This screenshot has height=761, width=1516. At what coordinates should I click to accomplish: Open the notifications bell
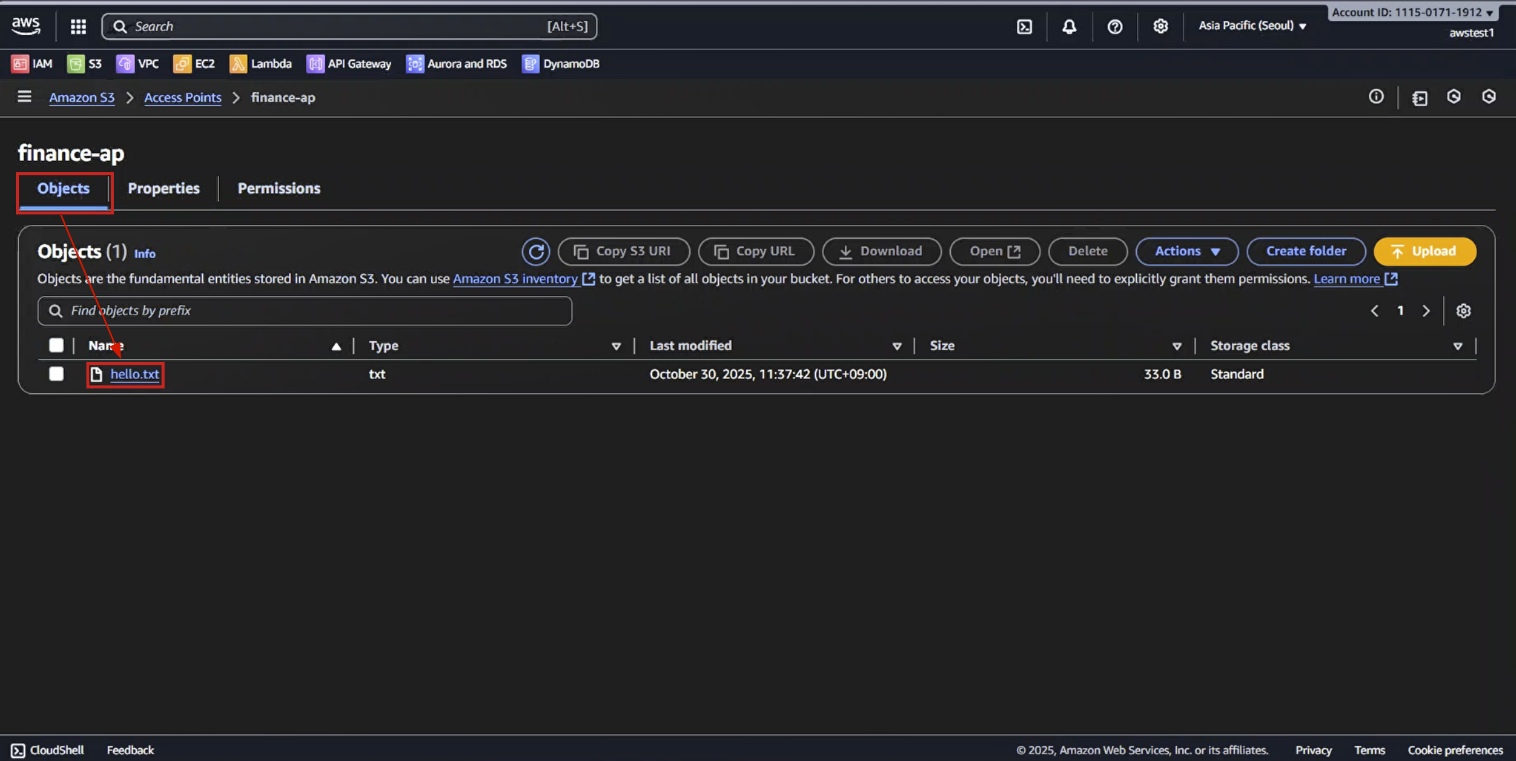tap(1069, 27)
